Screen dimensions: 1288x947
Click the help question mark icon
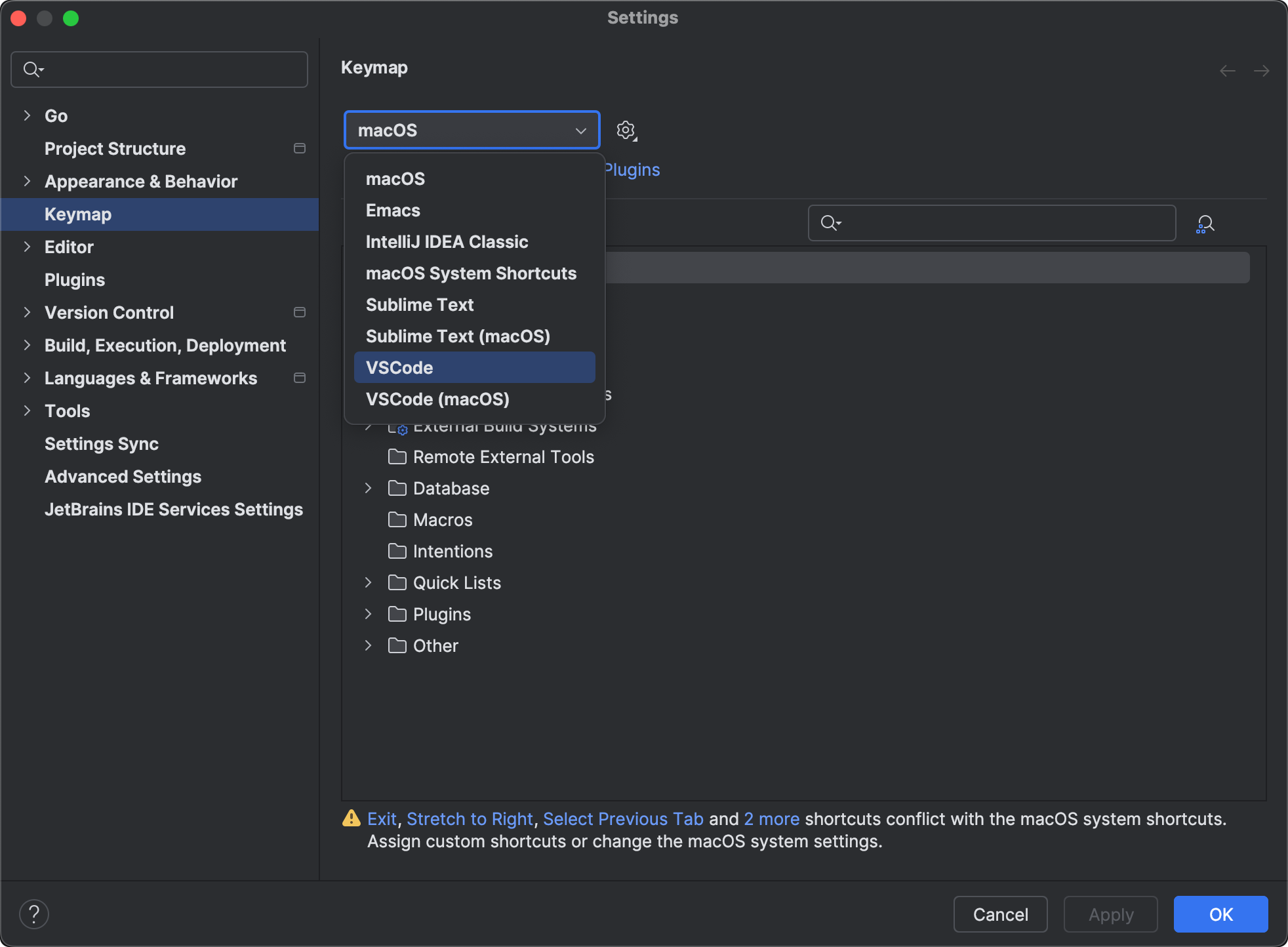tap(34, 913)
